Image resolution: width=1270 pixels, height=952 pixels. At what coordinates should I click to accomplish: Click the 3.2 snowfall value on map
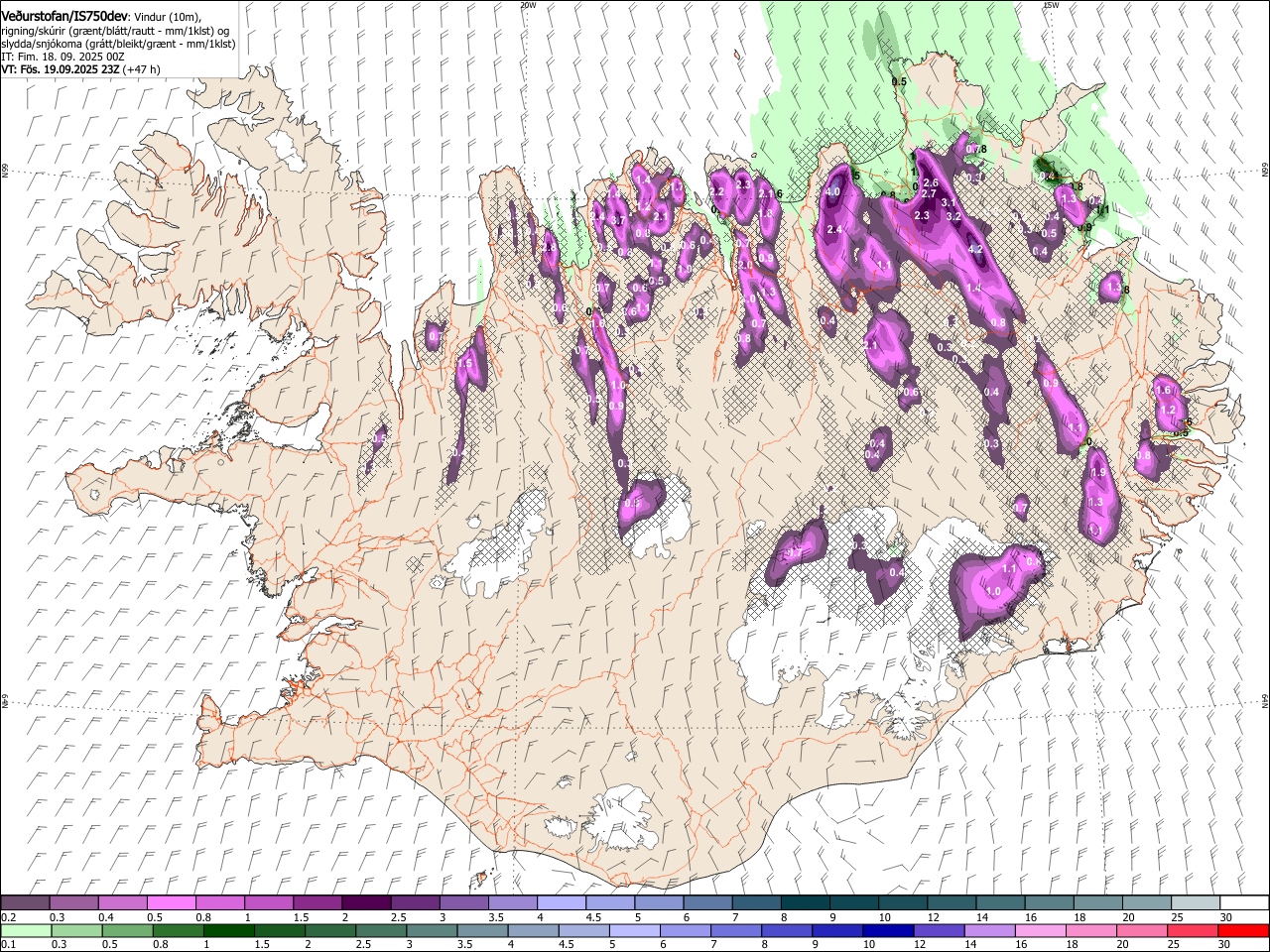pos(953,216)
